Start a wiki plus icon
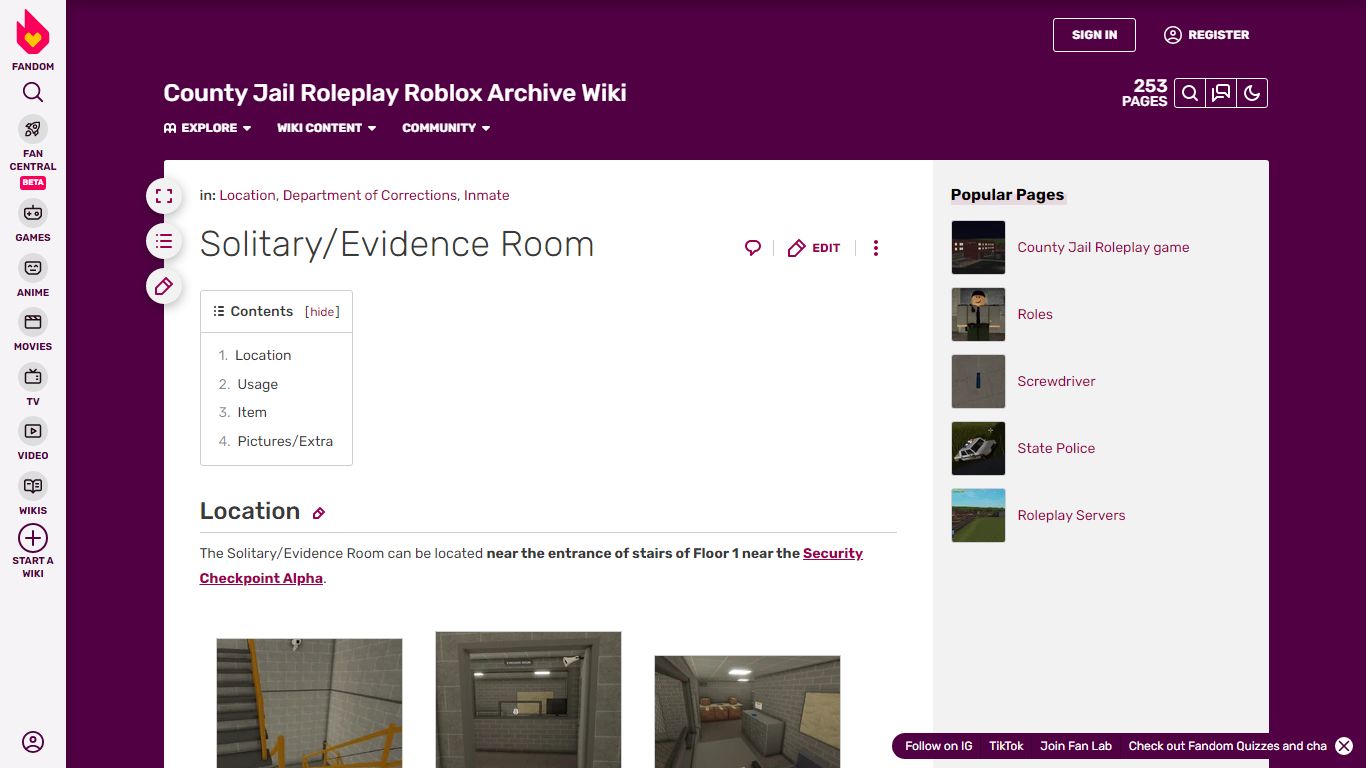Image resolution: width=1366 pixels, height=768 pixels. pyautogui.click(x=33, y=538)
